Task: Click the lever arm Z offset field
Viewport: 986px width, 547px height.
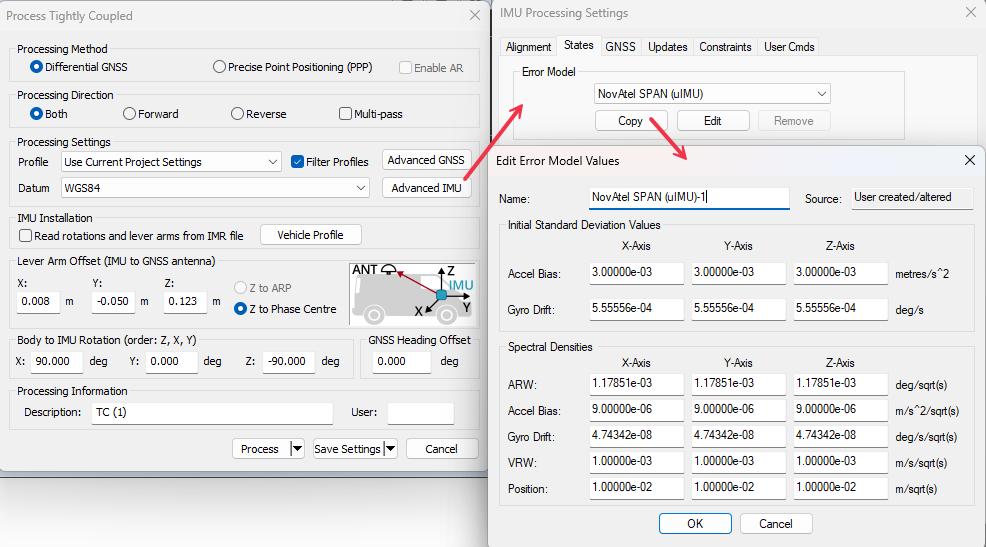Action: (185, 302)
